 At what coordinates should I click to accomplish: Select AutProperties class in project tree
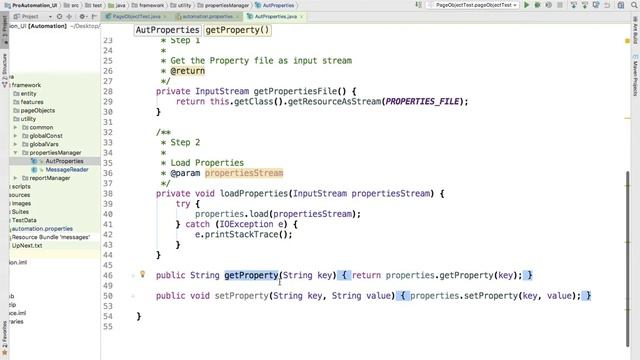(57, 161)
